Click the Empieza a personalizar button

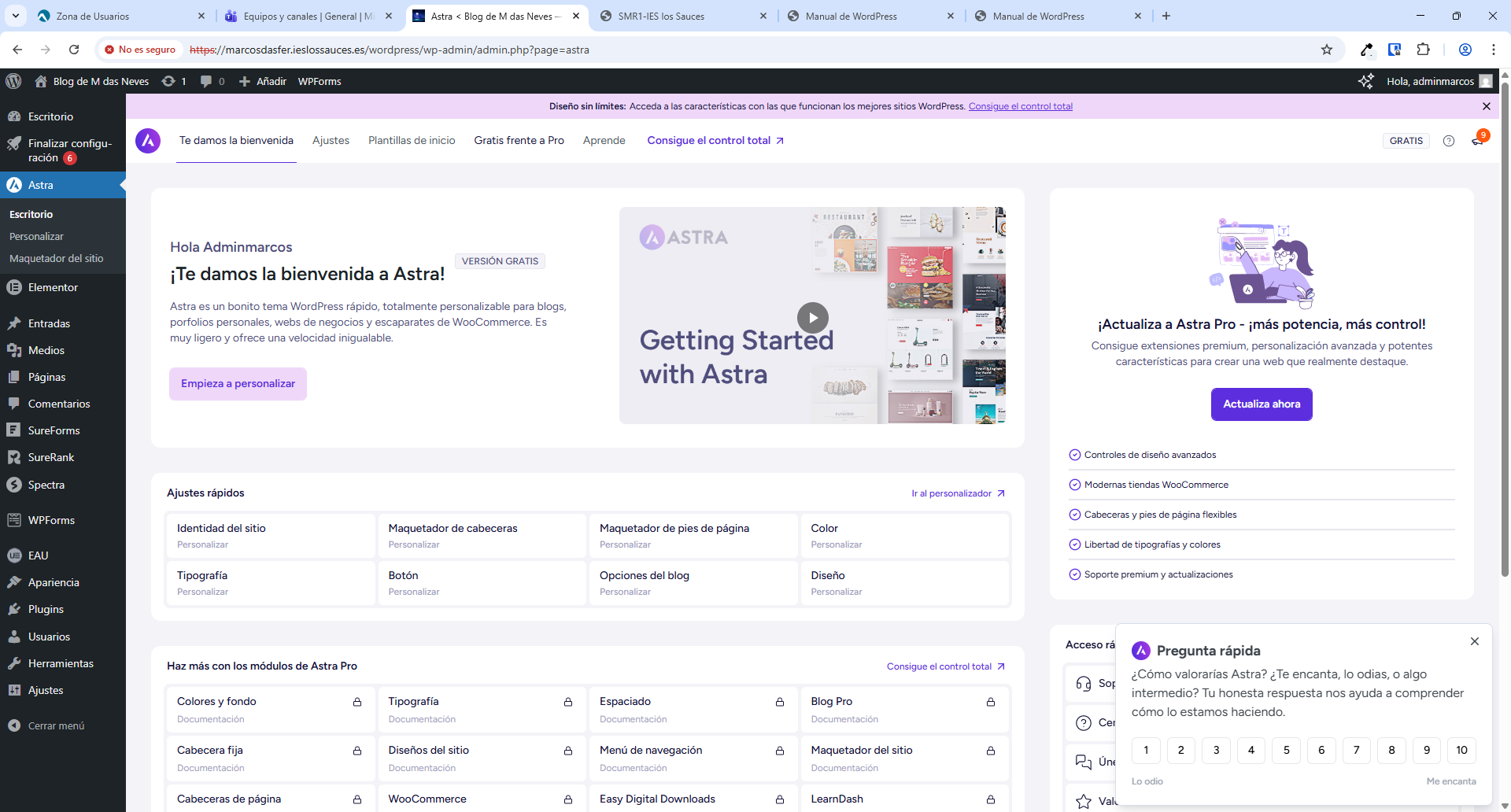[237, 383]
